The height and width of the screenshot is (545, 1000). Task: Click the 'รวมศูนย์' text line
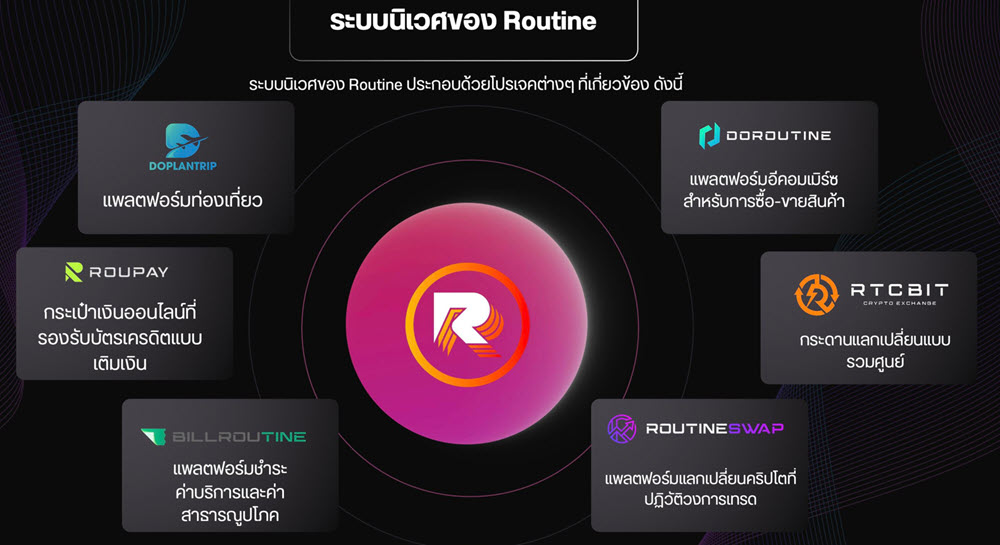point(874,362)
